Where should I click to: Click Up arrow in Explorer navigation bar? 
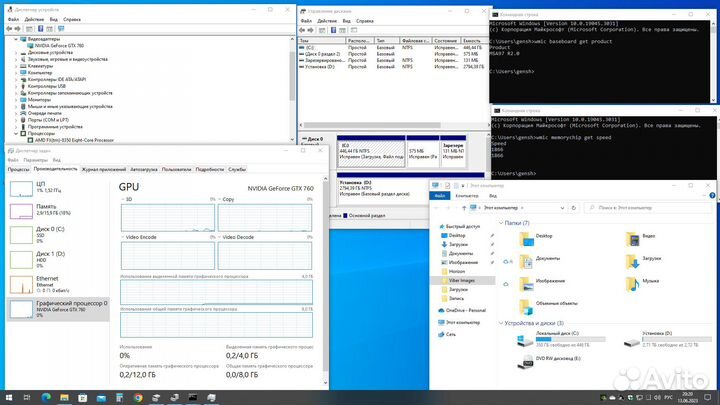[x=464, y=208]
